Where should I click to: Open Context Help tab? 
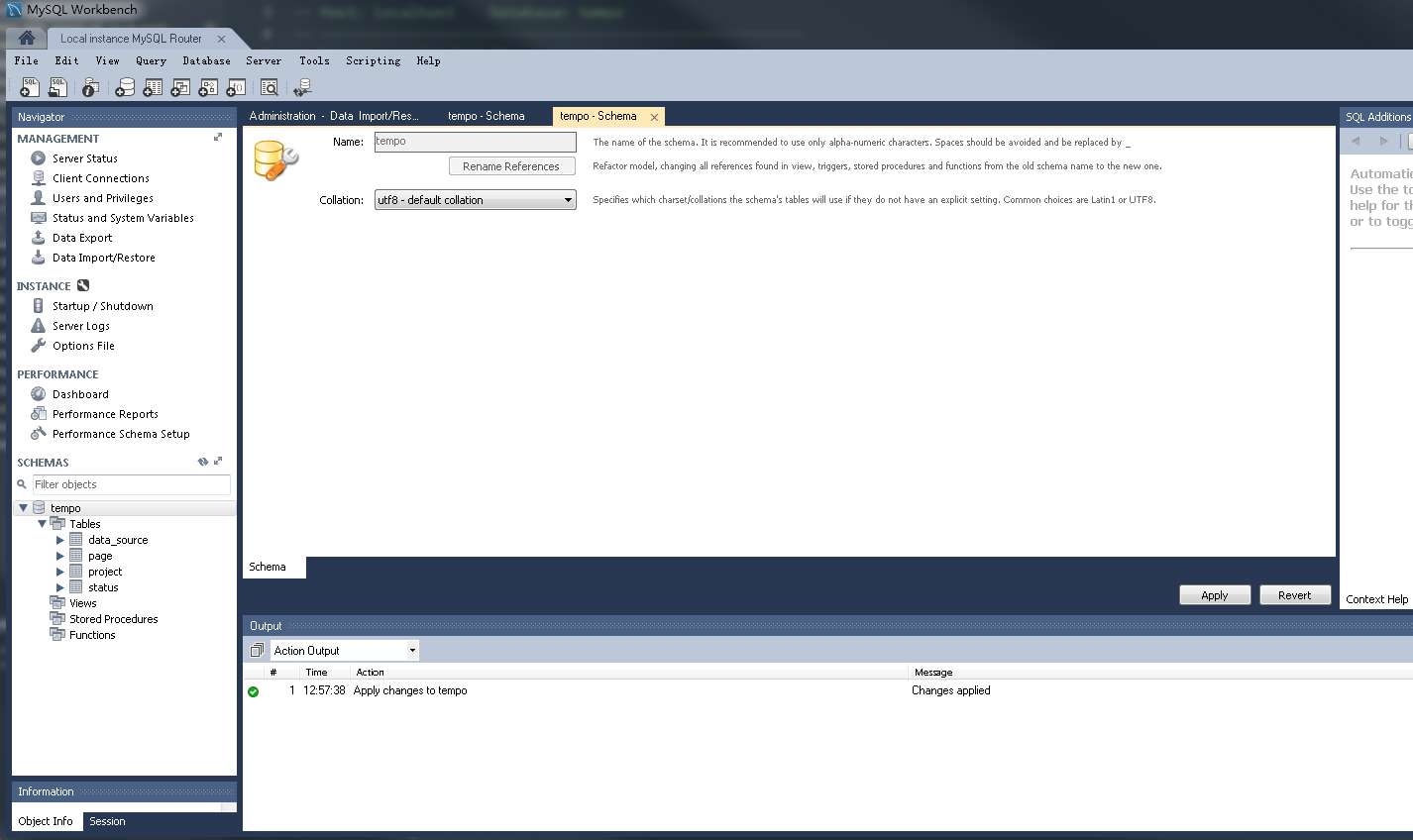tap(1376, 599)
